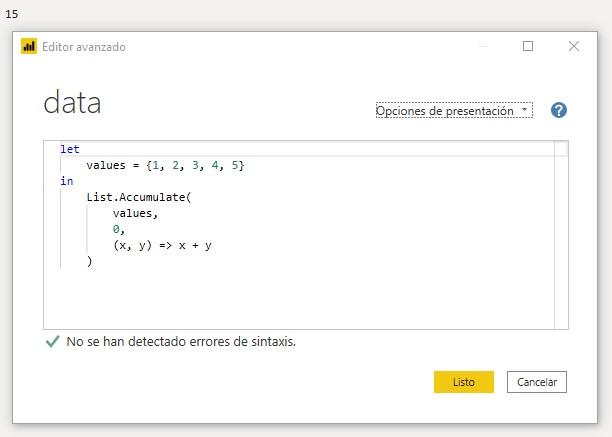The height and width of the screenshot is (437, 612).
Task: Click the 'data' query name heading
Action: pos(72,103)
